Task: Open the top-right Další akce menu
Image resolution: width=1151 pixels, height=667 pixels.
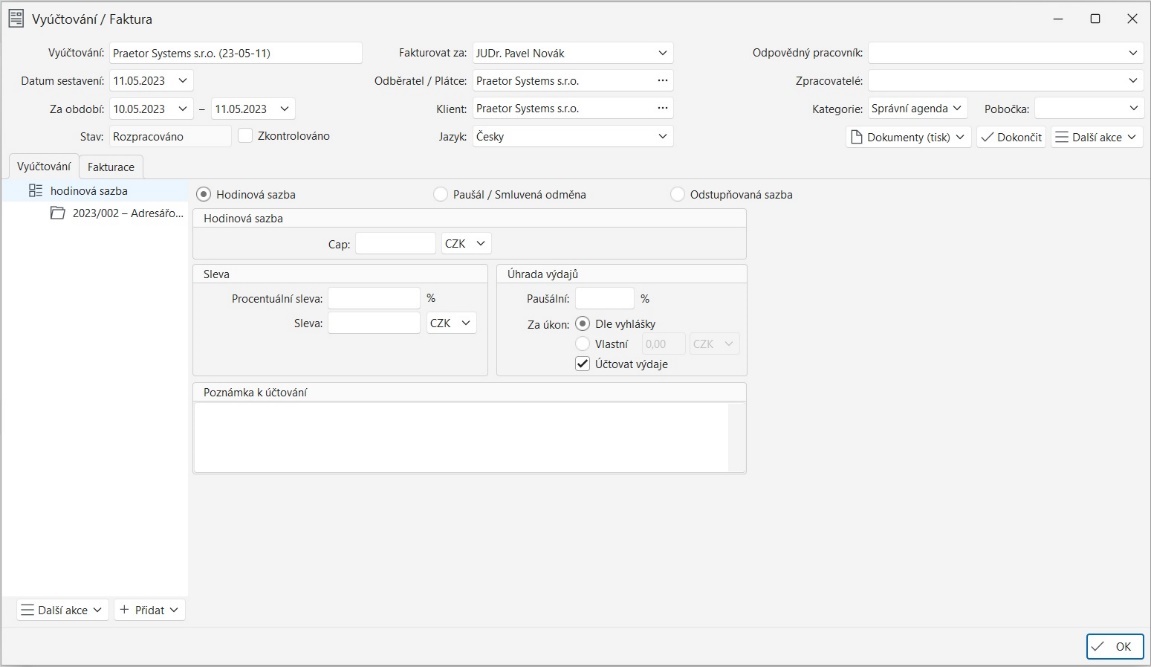Action: [1097, 137]
